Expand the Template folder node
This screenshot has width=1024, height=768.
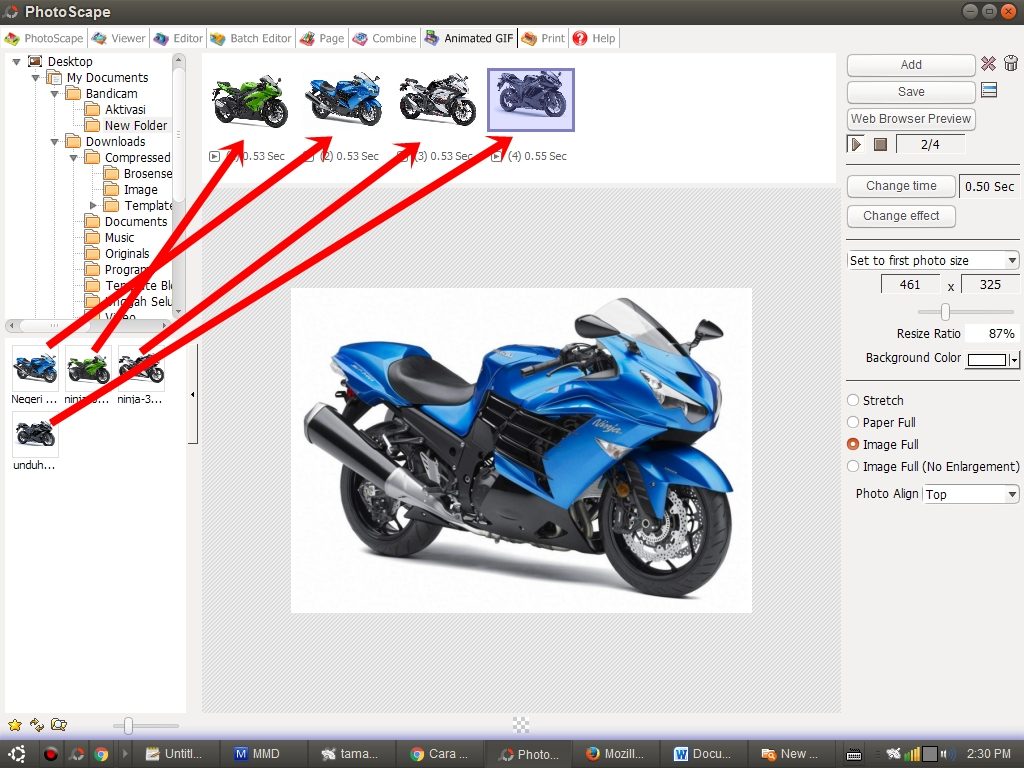pos(93,206)
